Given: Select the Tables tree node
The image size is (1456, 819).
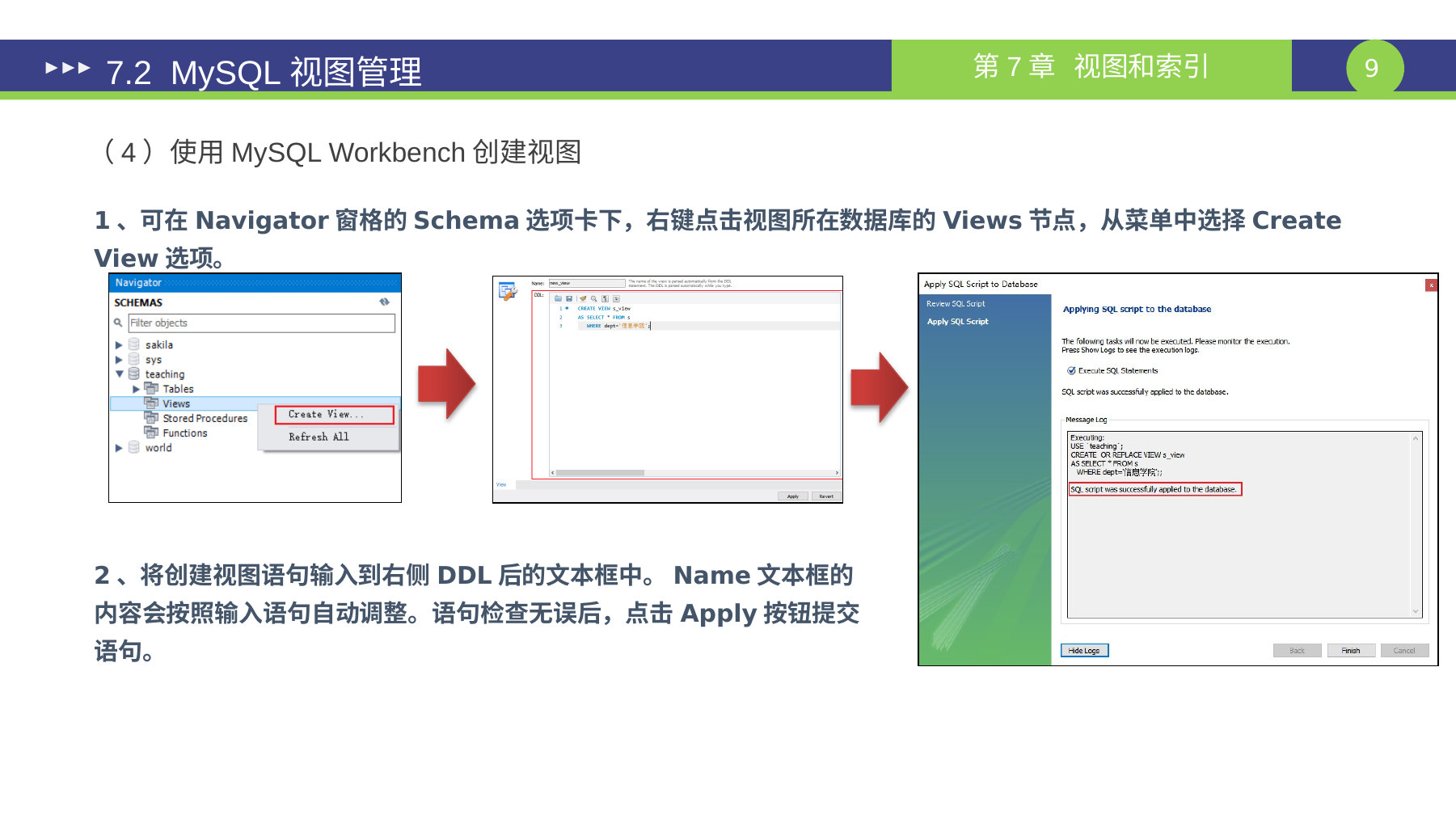Looking at the screenshot, I should [178, 389].
